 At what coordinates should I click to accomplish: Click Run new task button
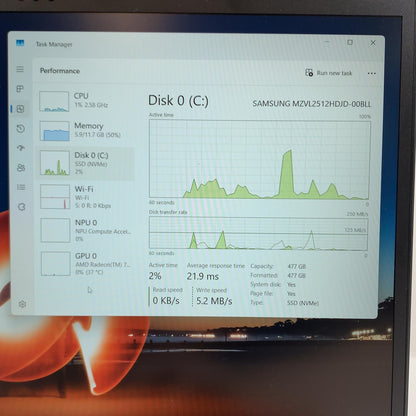(x=329, y=73)
